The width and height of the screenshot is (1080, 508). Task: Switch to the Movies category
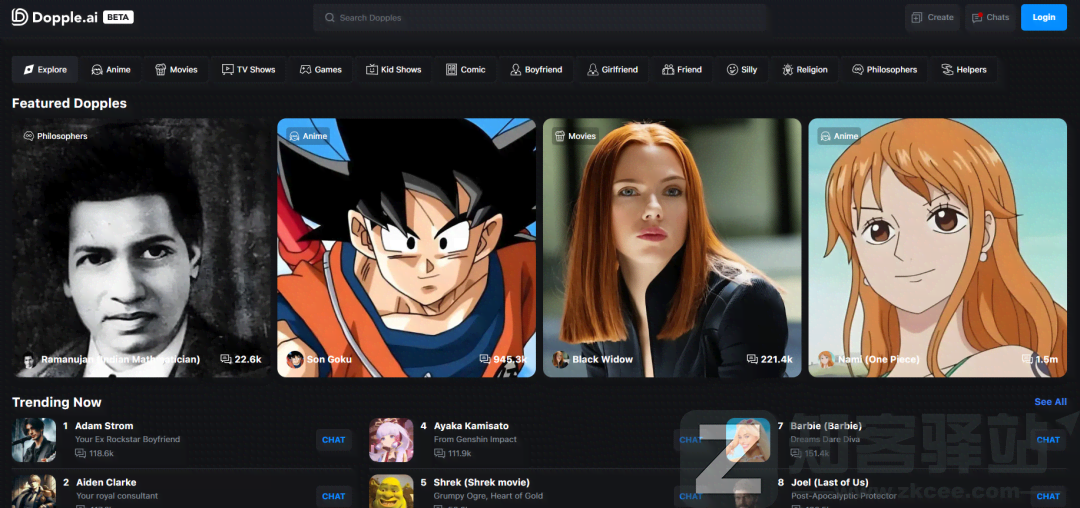coord(176,70)
